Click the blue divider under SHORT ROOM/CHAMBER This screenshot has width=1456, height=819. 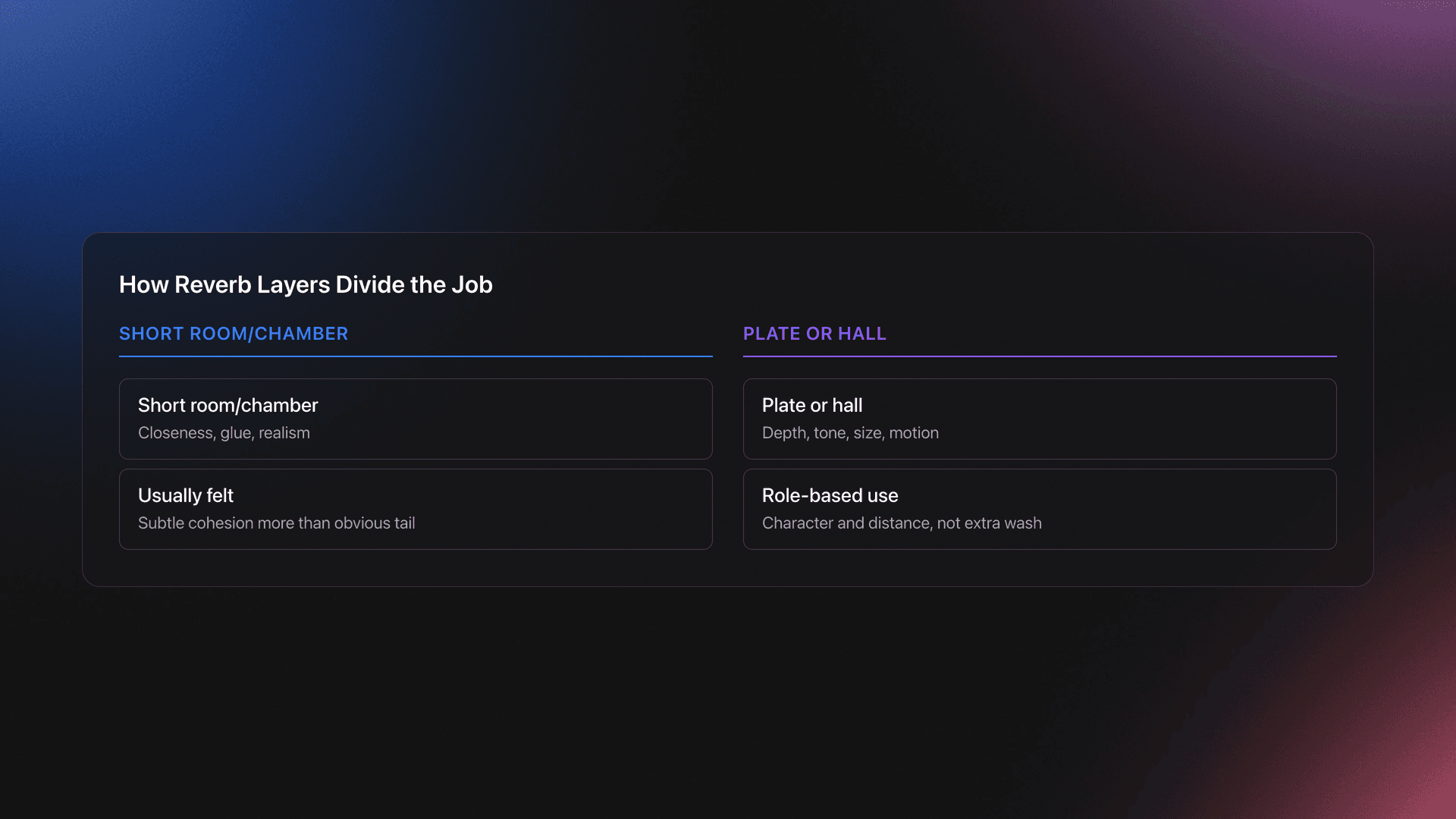[x=416, y=356]
